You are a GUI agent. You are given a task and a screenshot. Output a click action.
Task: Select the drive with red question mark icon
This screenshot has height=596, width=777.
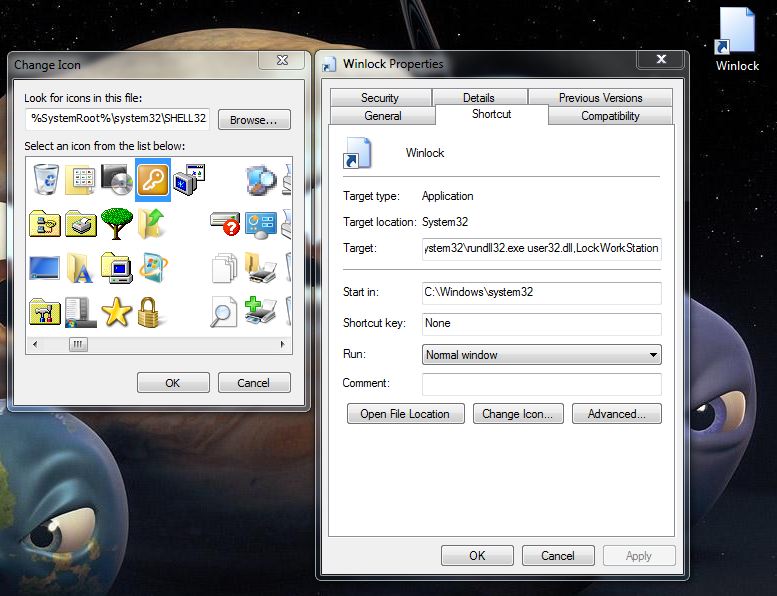click(x=225, y=224)
